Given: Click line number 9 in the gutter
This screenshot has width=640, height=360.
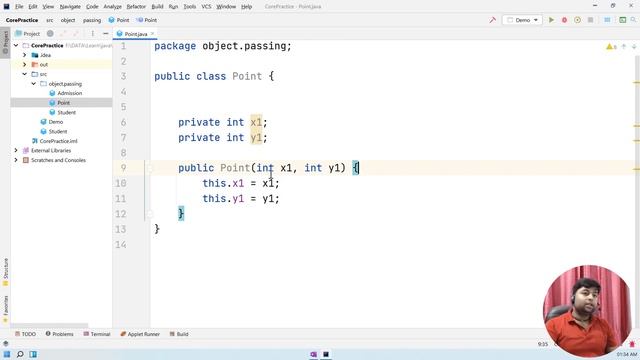Looking at the screenshot, I should tap(123, 168).
